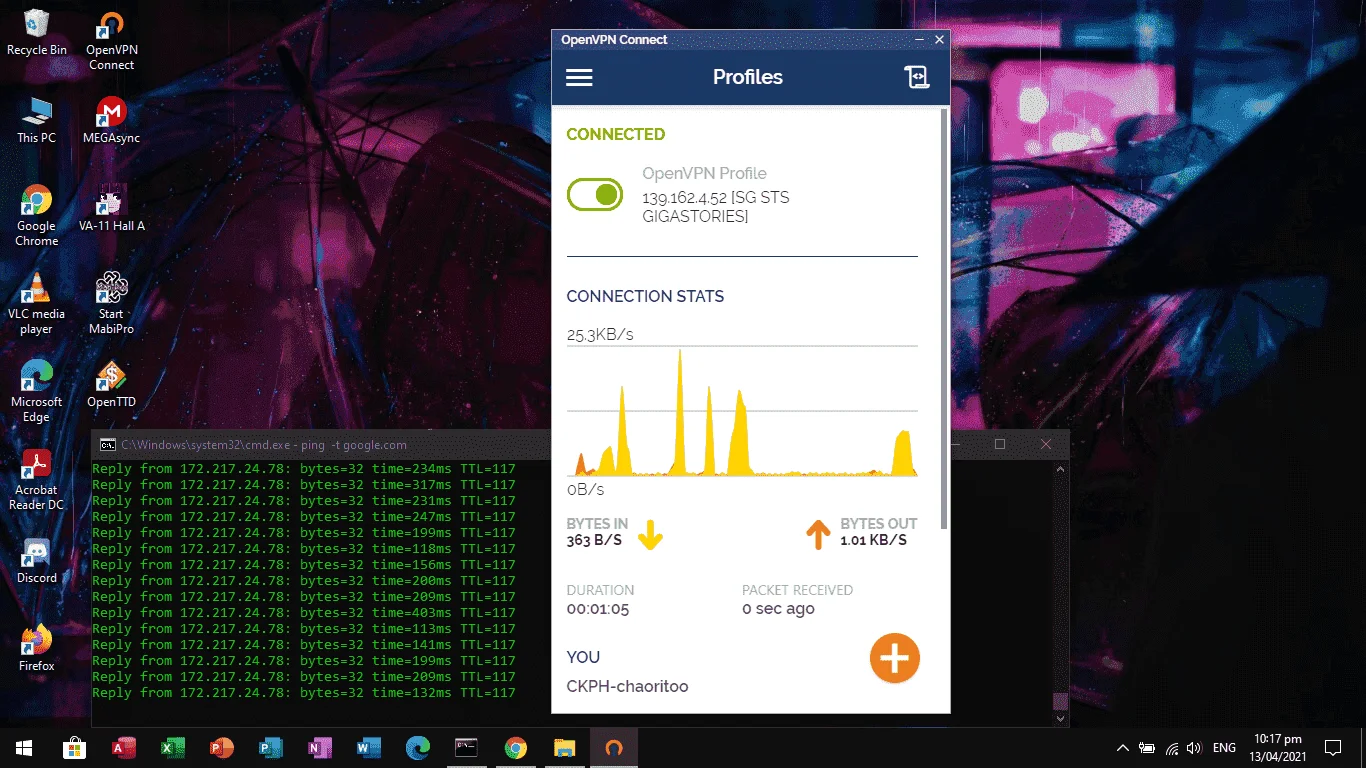The width and height of the screenshot is (1366, 768).
Task: Open Edge from the taskbar
Action: tap(418, 748)
